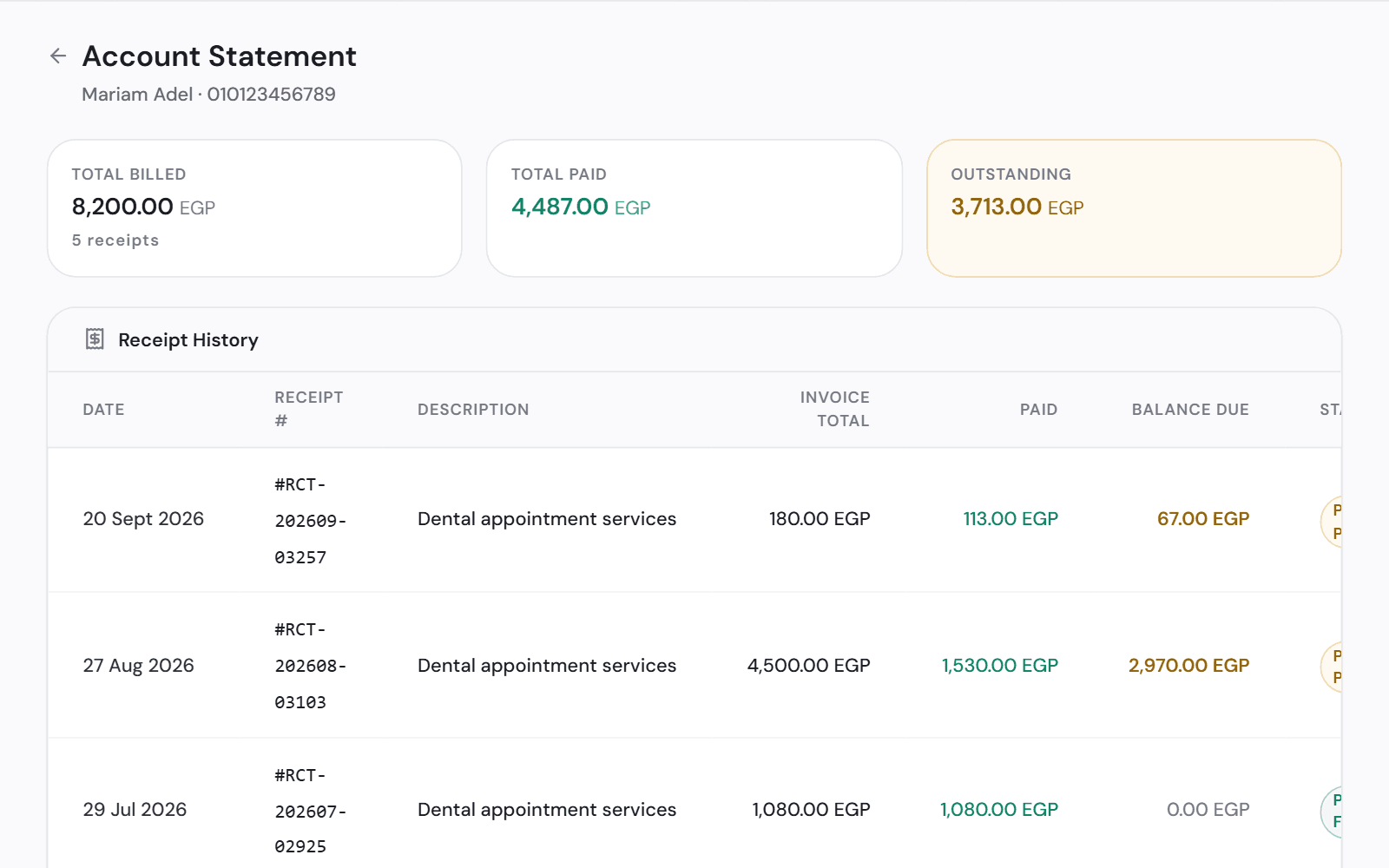Select the date 27 Aug 2026
The width and height of the screenshot is (1389, 868).
(x=138, y=666)
